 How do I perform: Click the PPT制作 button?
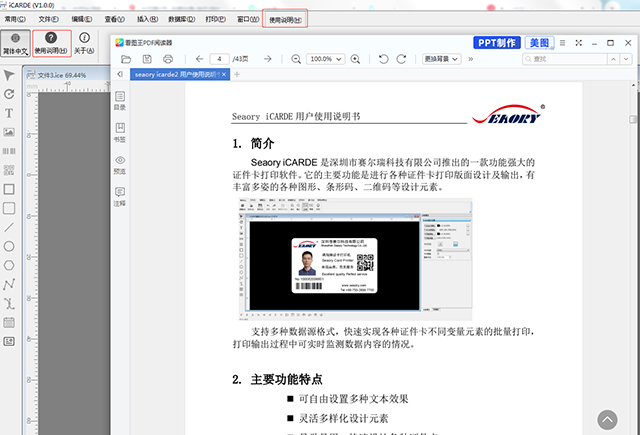pos(497,43)
